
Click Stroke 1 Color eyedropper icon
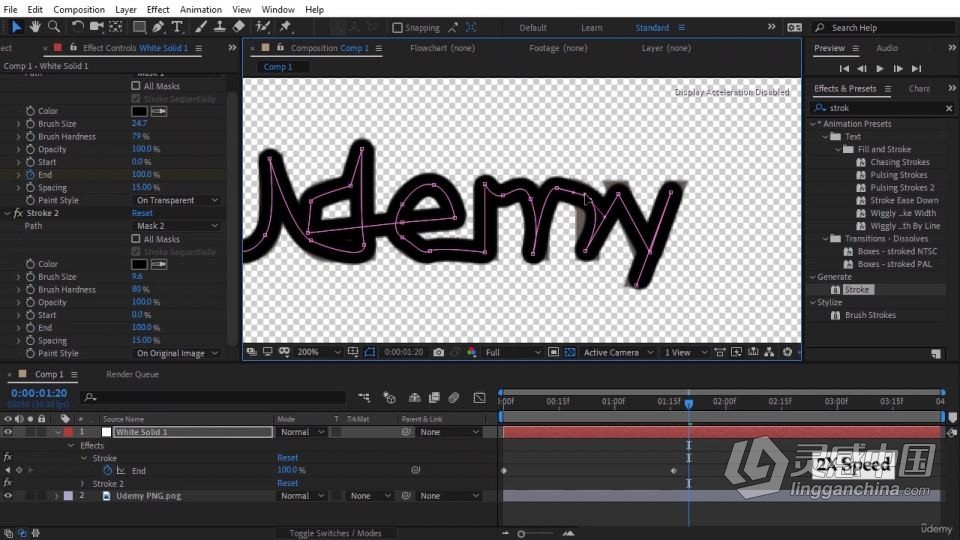tap(159, 111)
